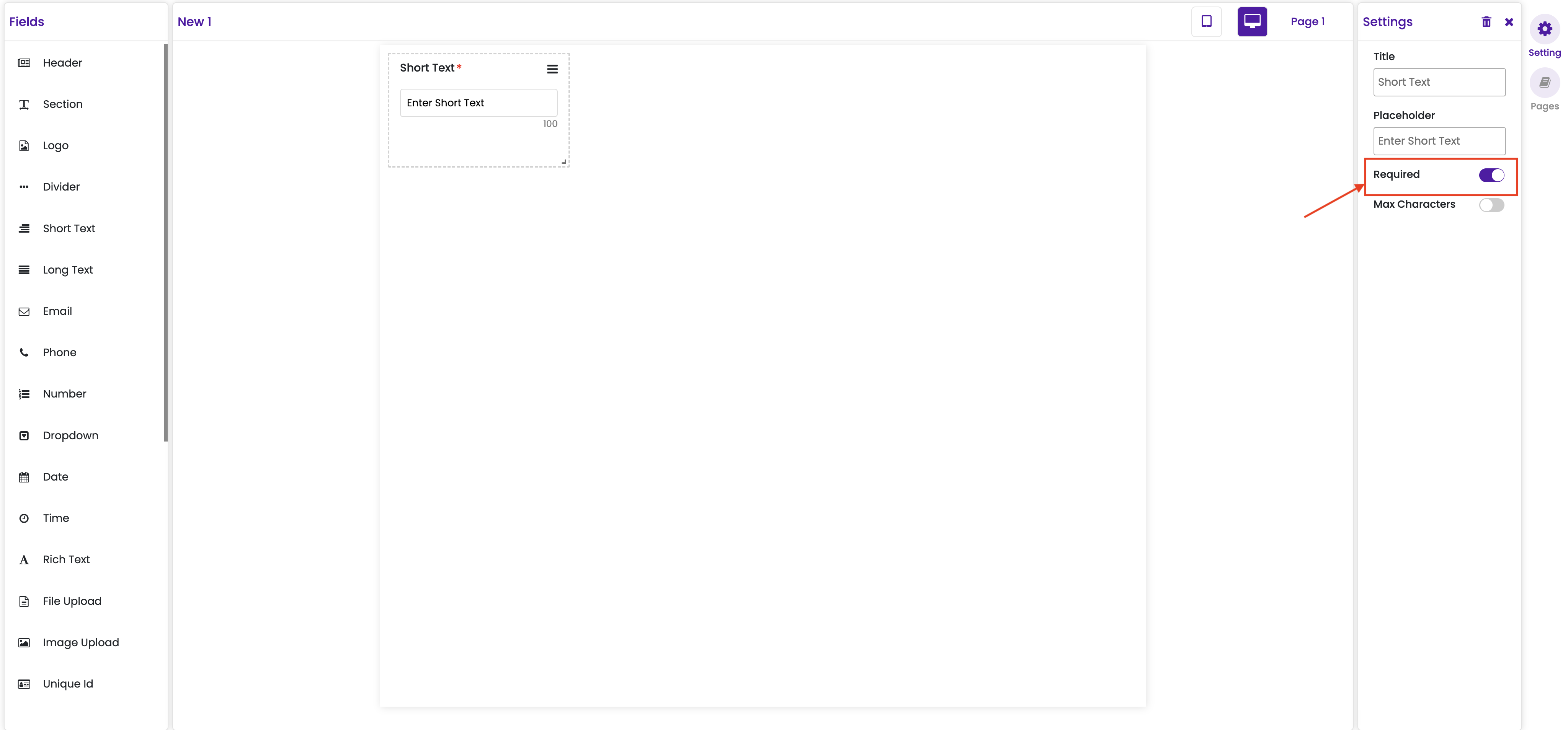Click the Required label text
The width and height of the screenshot is (1568, 730).
(x=1396, y=174)
